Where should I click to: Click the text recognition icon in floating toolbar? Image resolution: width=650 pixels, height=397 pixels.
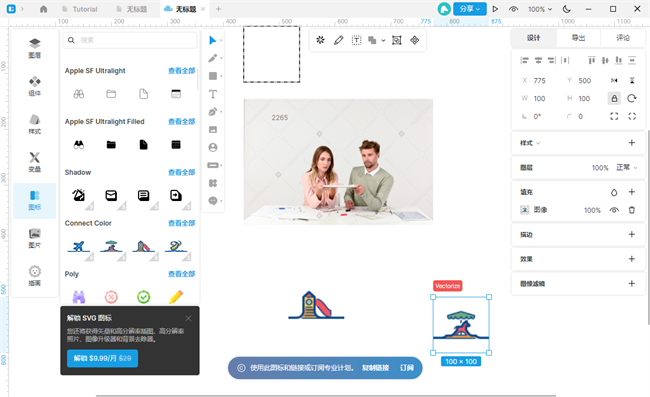pyautogui.click(x=357, y=40)
